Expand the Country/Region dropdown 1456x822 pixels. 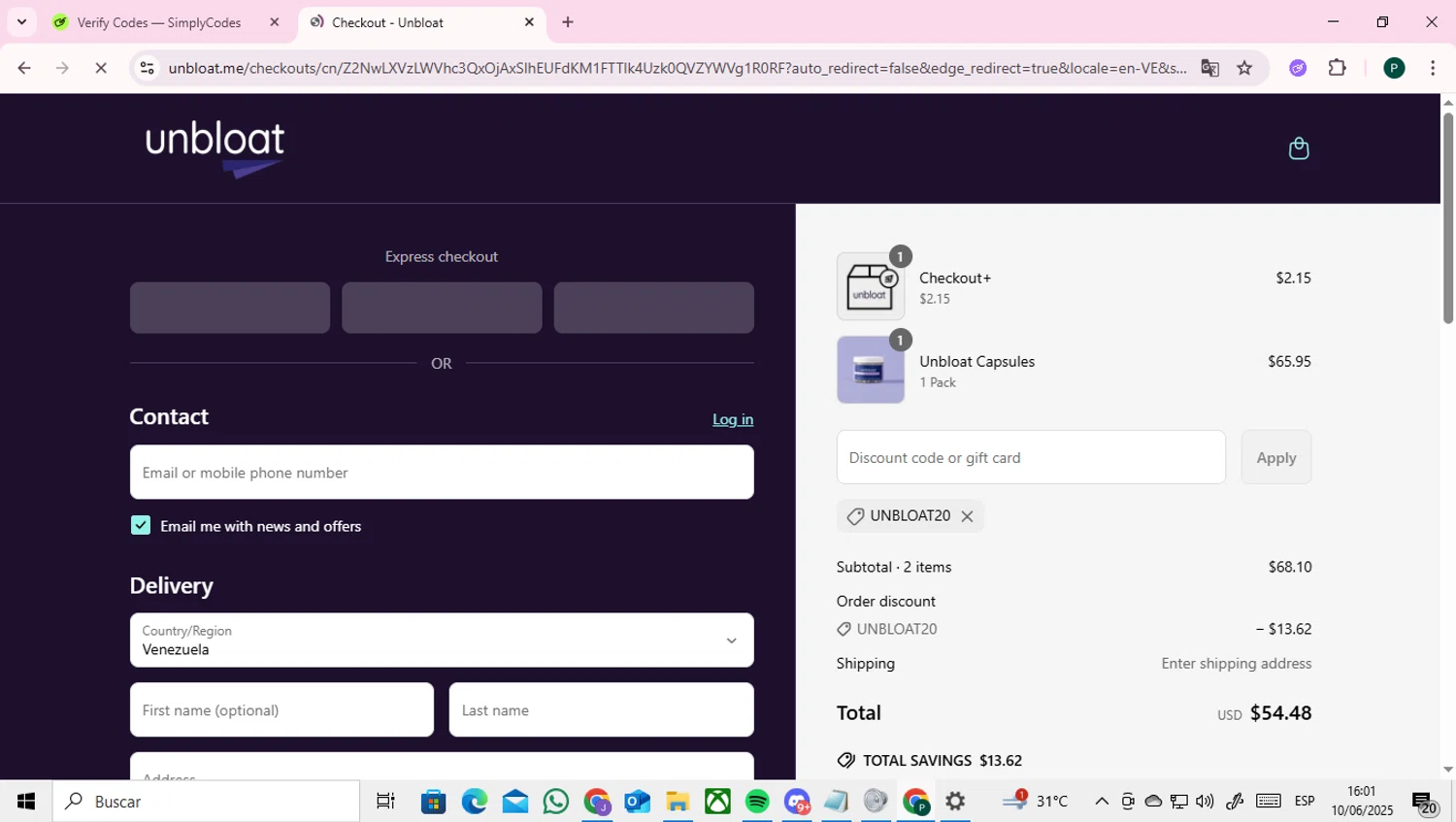[x=442, y=640]
